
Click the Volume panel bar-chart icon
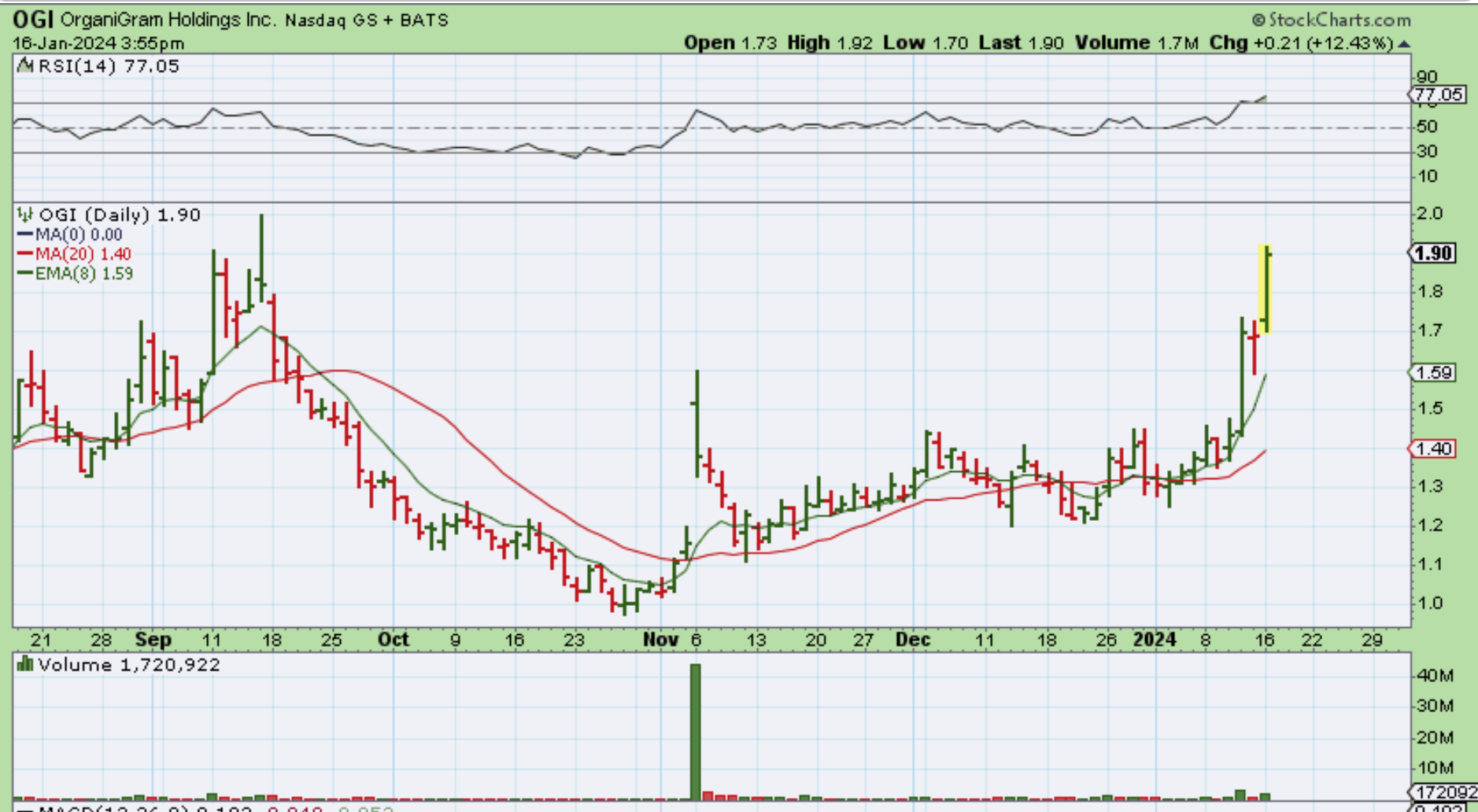tap(26, 665)
